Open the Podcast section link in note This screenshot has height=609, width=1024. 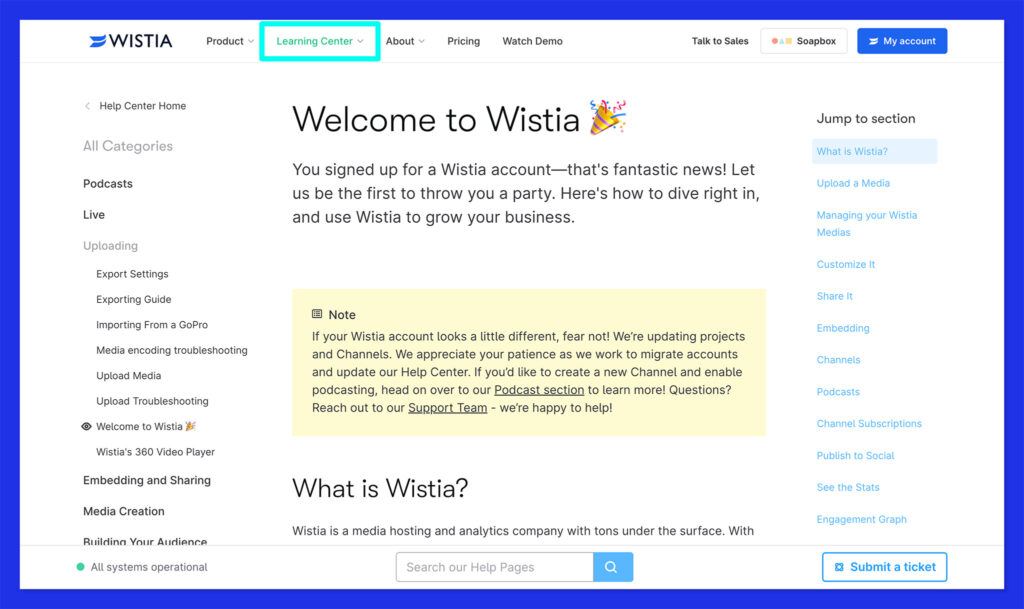coord(539,390)
